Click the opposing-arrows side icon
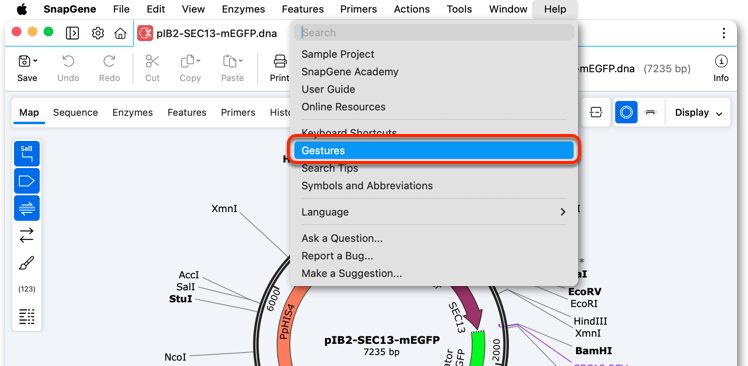748x366 pixels. (27, 235)
